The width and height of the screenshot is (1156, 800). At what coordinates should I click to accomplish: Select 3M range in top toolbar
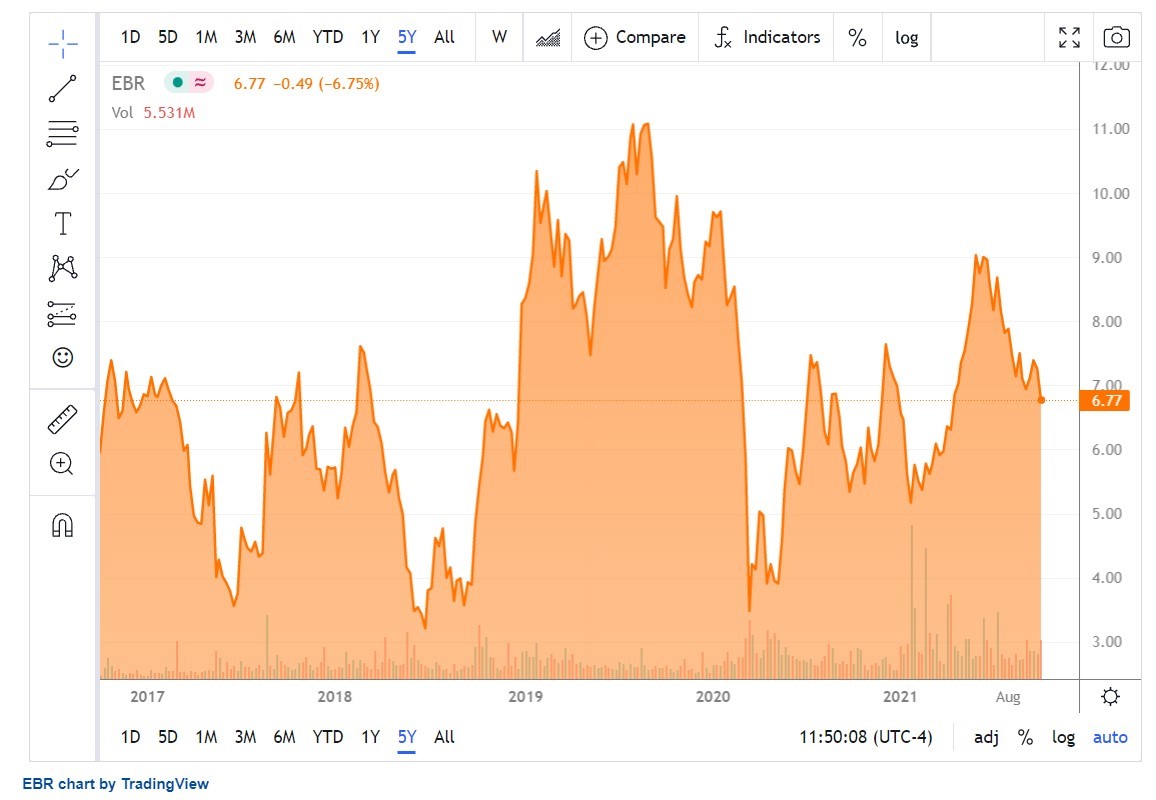click(x=246, y=37)
